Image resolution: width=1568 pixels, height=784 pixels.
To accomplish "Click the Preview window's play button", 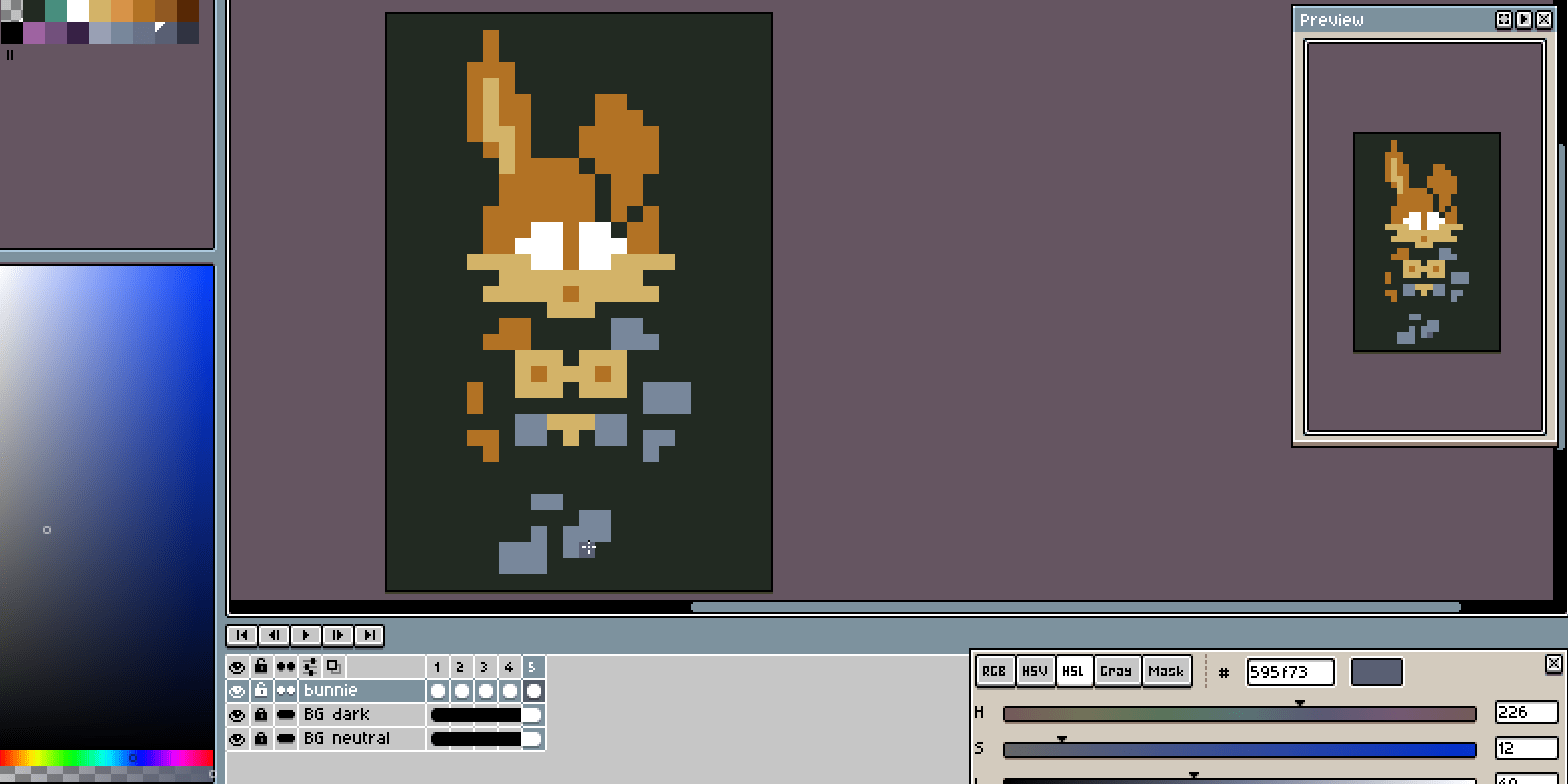I will click(x=1524, y=20).
